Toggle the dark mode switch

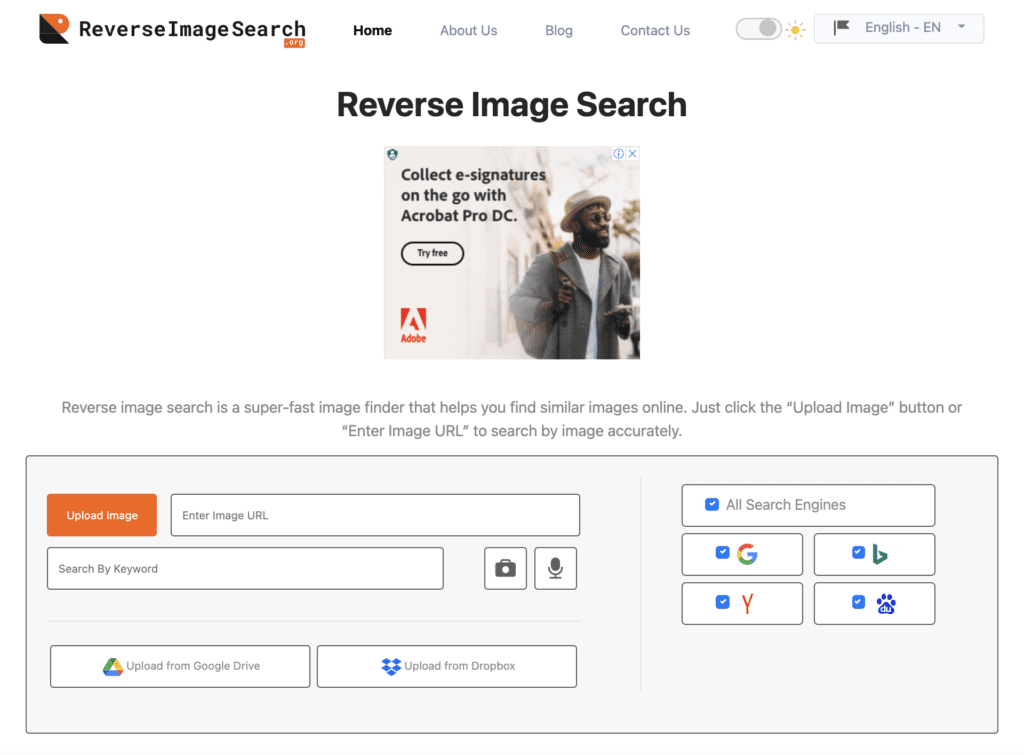pos(758,29)
